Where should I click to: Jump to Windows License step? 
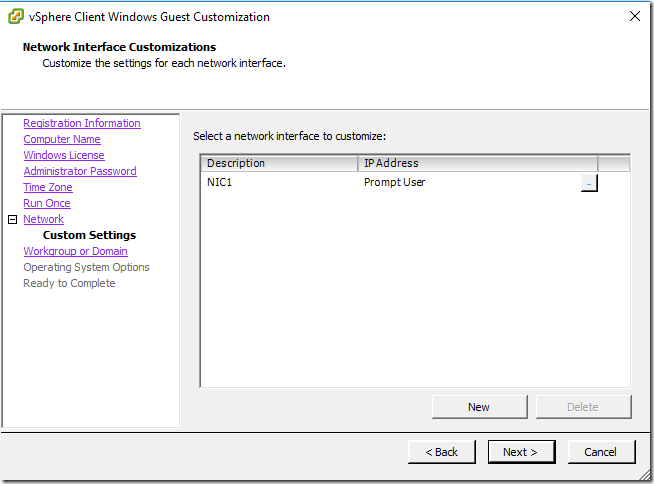pyautogui.click(x=64, y=155)
